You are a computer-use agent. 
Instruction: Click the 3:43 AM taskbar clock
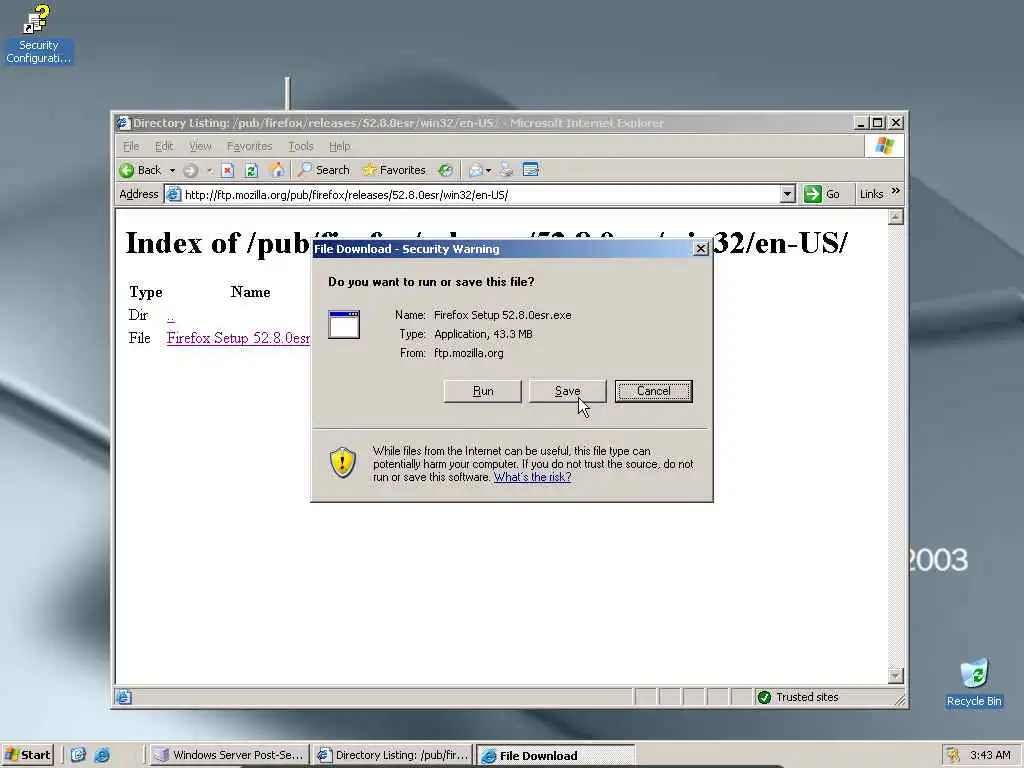pyautogui.click(x=990, y=755)
